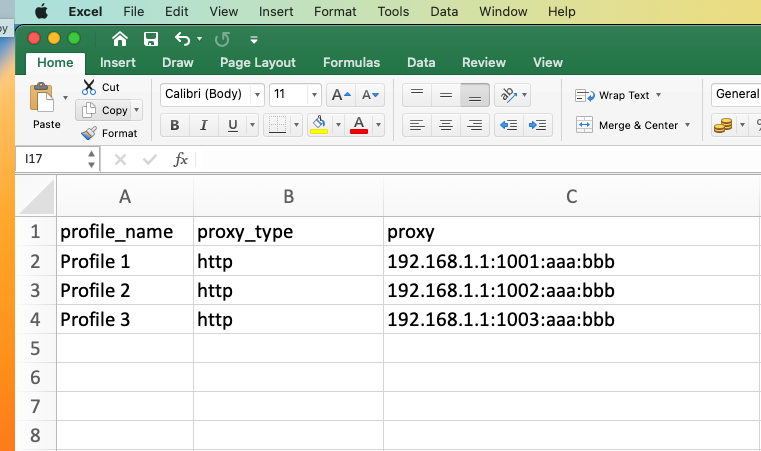The image size is (761, 451).
Task: Click Merge & Center button
Action: [627, 125]
